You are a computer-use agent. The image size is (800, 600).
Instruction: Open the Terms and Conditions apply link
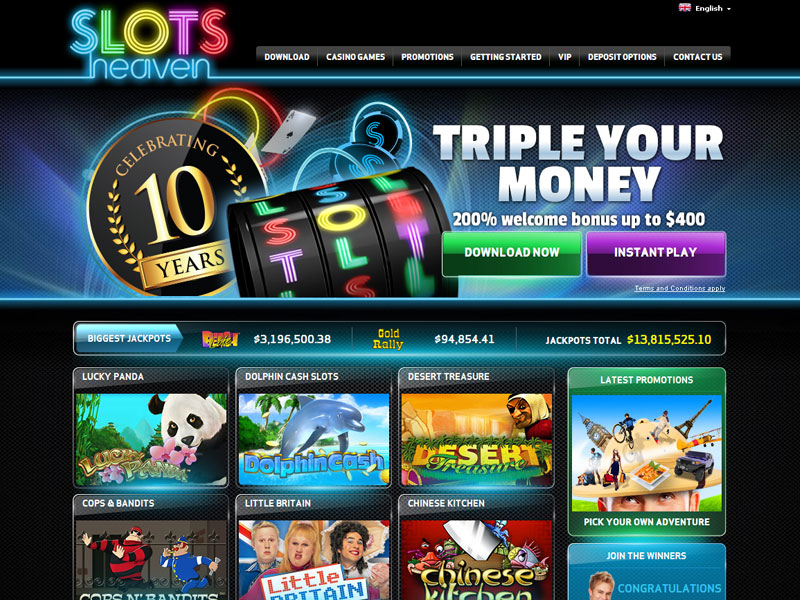(680, 288)
